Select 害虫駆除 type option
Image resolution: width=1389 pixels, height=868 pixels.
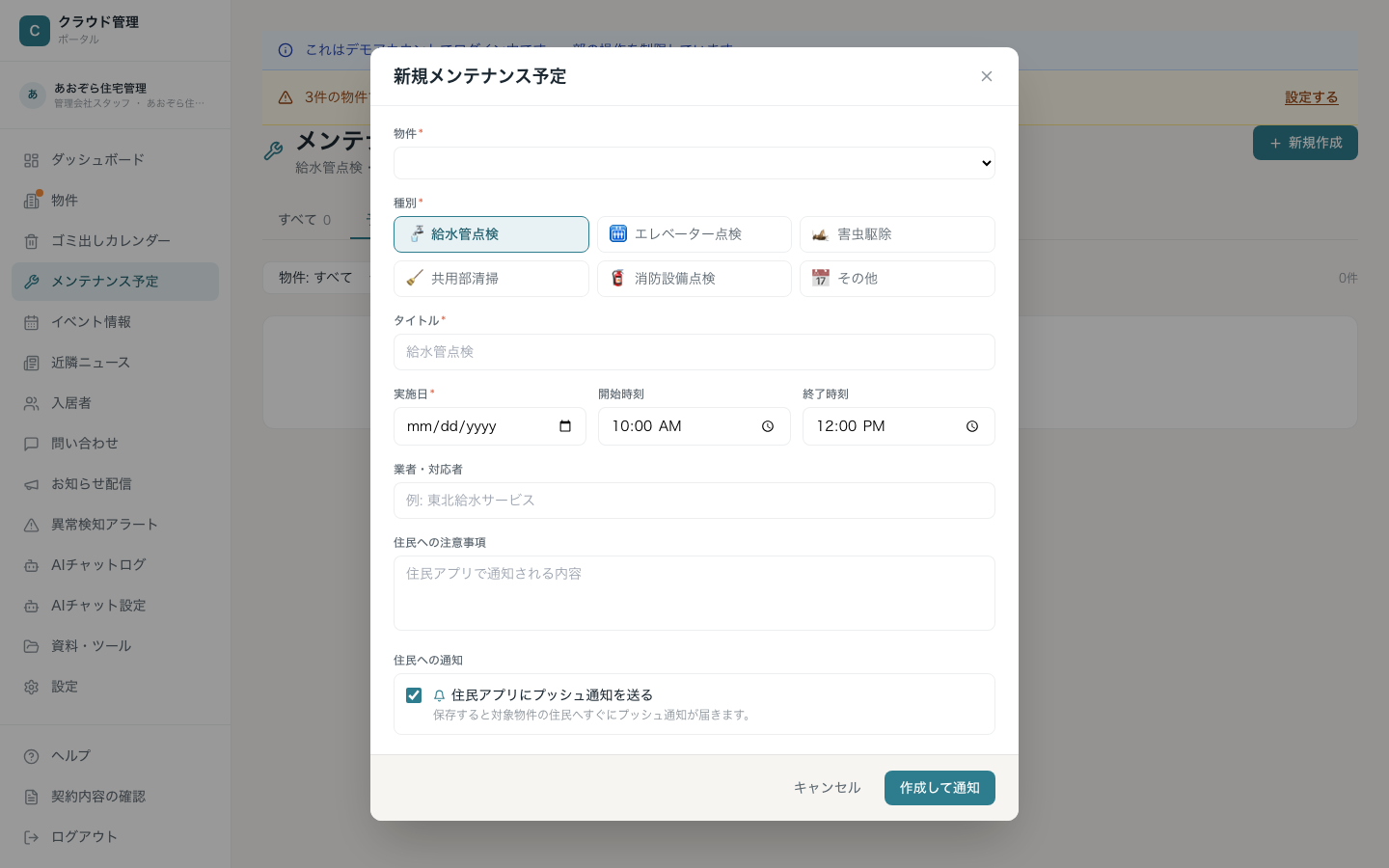pos(897,234)
